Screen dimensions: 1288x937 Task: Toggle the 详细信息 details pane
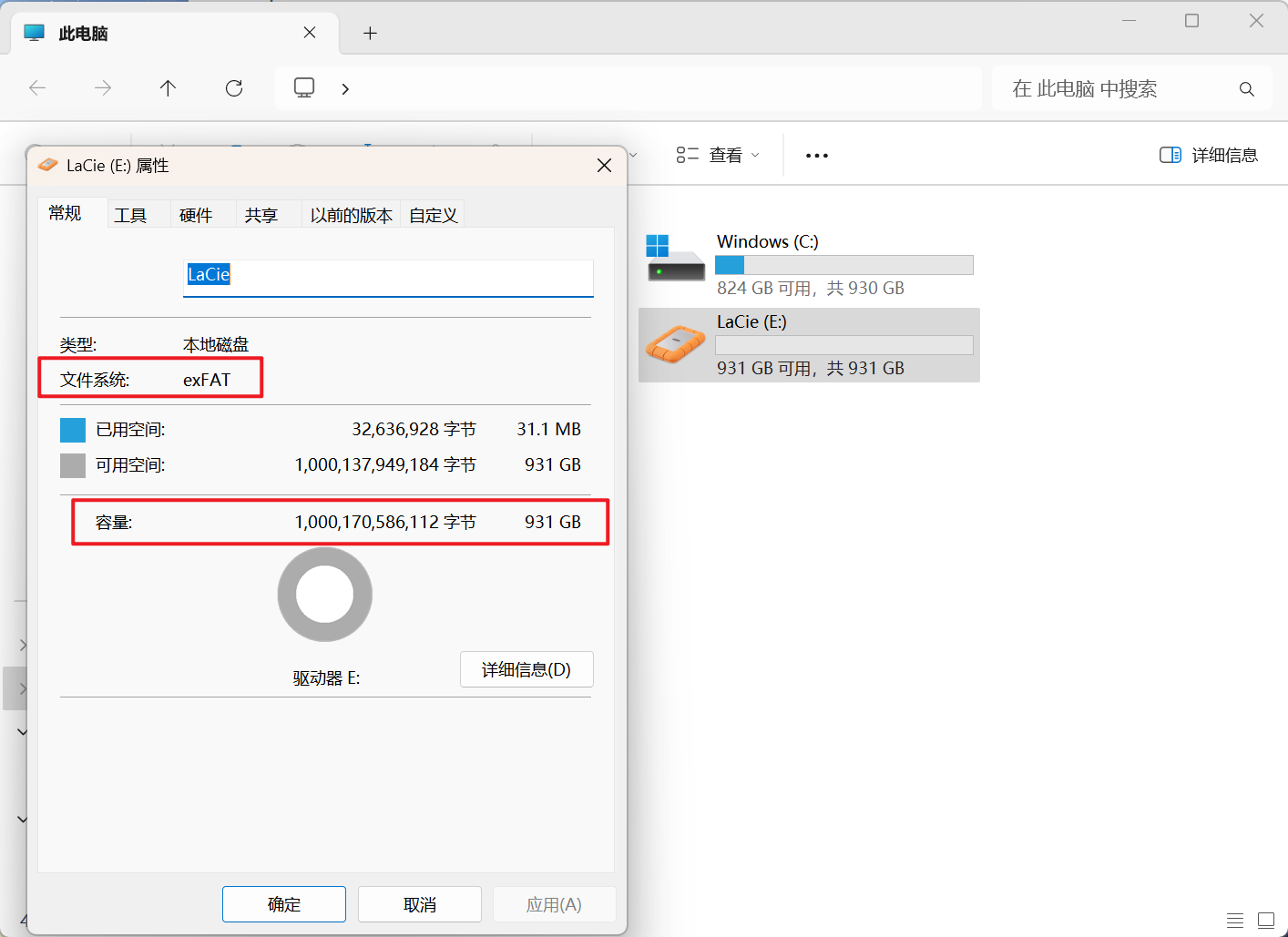[x=1208, y=155]
